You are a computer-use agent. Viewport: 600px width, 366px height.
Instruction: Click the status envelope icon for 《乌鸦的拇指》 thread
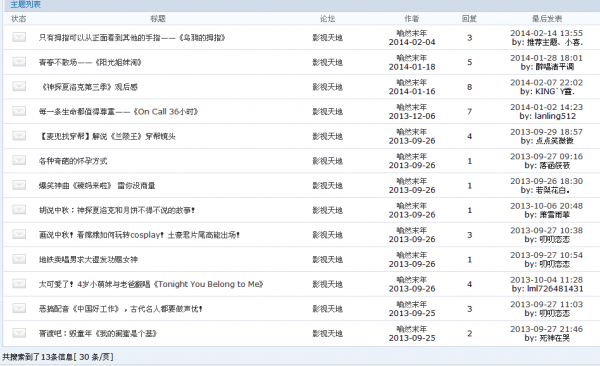pyautogui.click(x=19, y=37)
